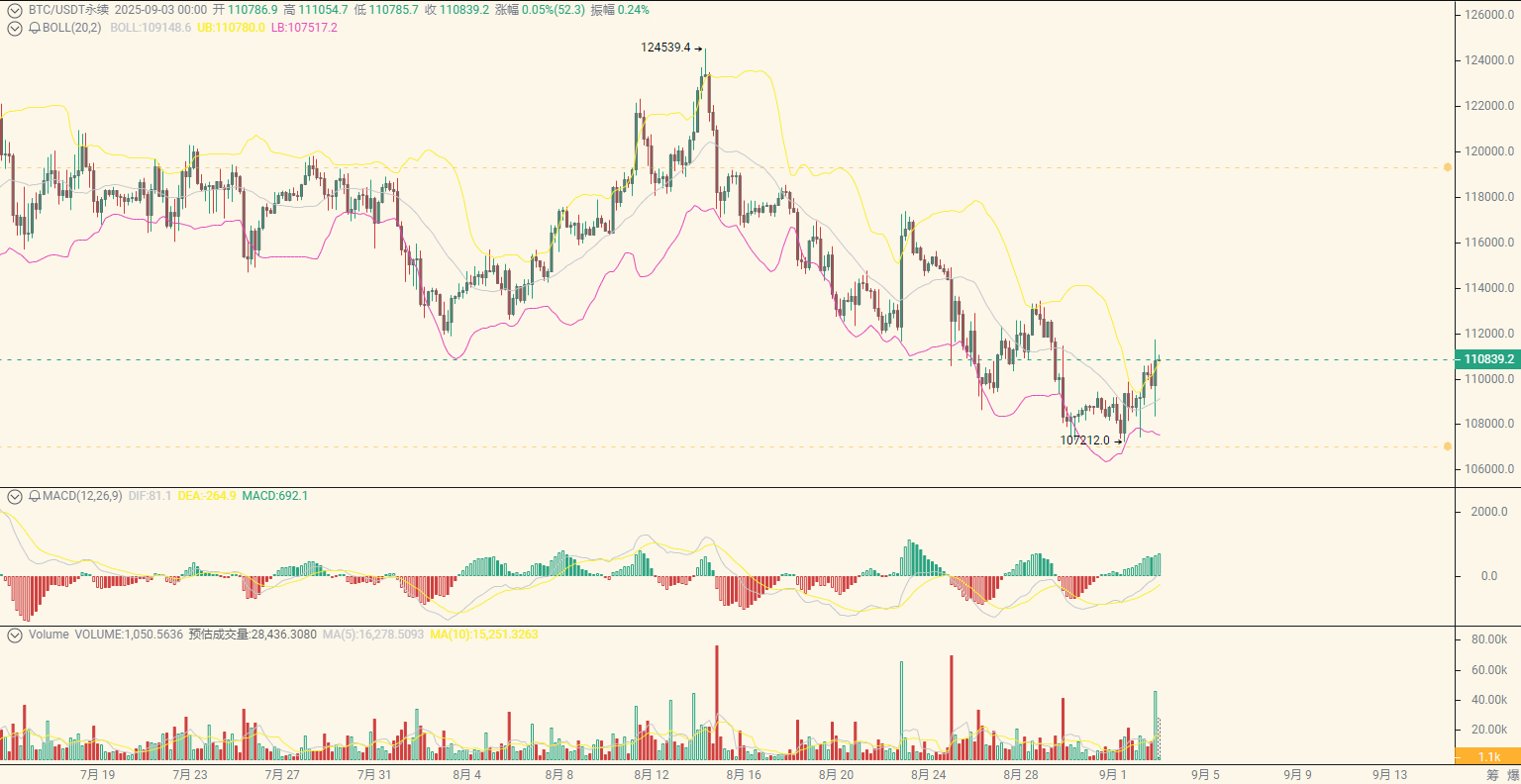The height and width of the screenshot is (784, 1521).
Task: Click the green current price tag 110839.2
Action: (x=1487, y=359)
